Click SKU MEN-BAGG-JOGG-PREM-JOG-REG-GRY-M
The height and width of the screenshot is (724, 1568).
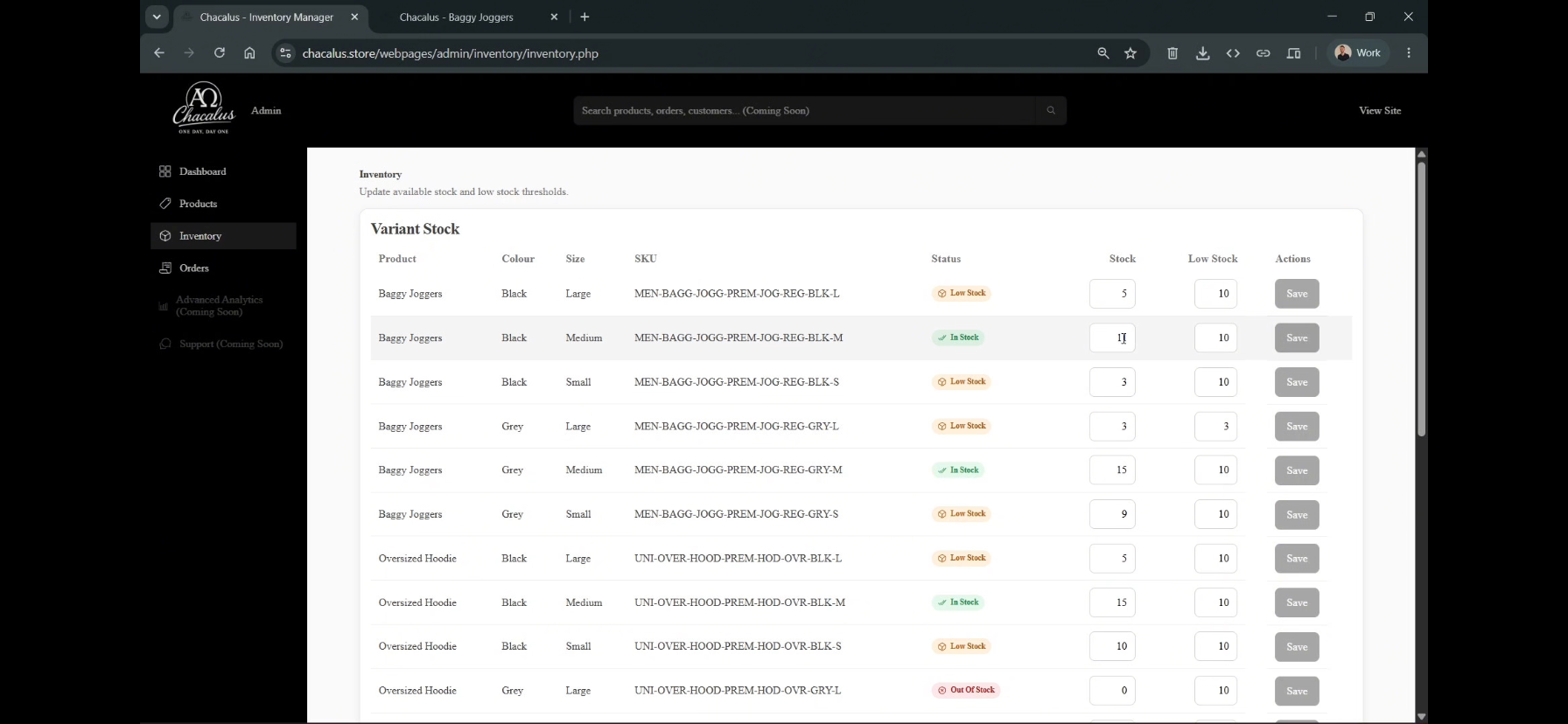(x=738, y=470)
